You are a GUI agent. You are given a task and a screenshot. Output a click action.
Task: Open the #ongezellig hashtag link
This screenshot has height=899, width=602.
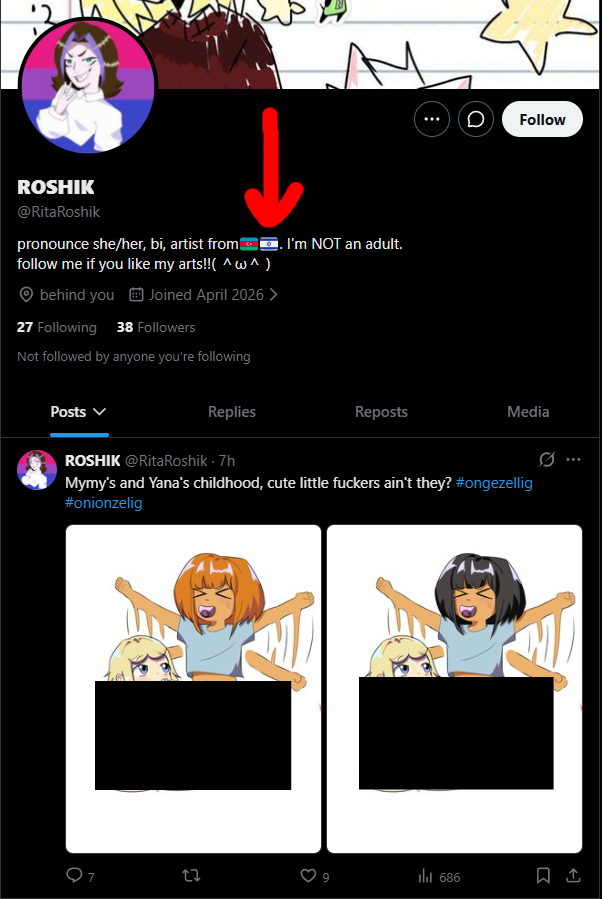[494, 483]
